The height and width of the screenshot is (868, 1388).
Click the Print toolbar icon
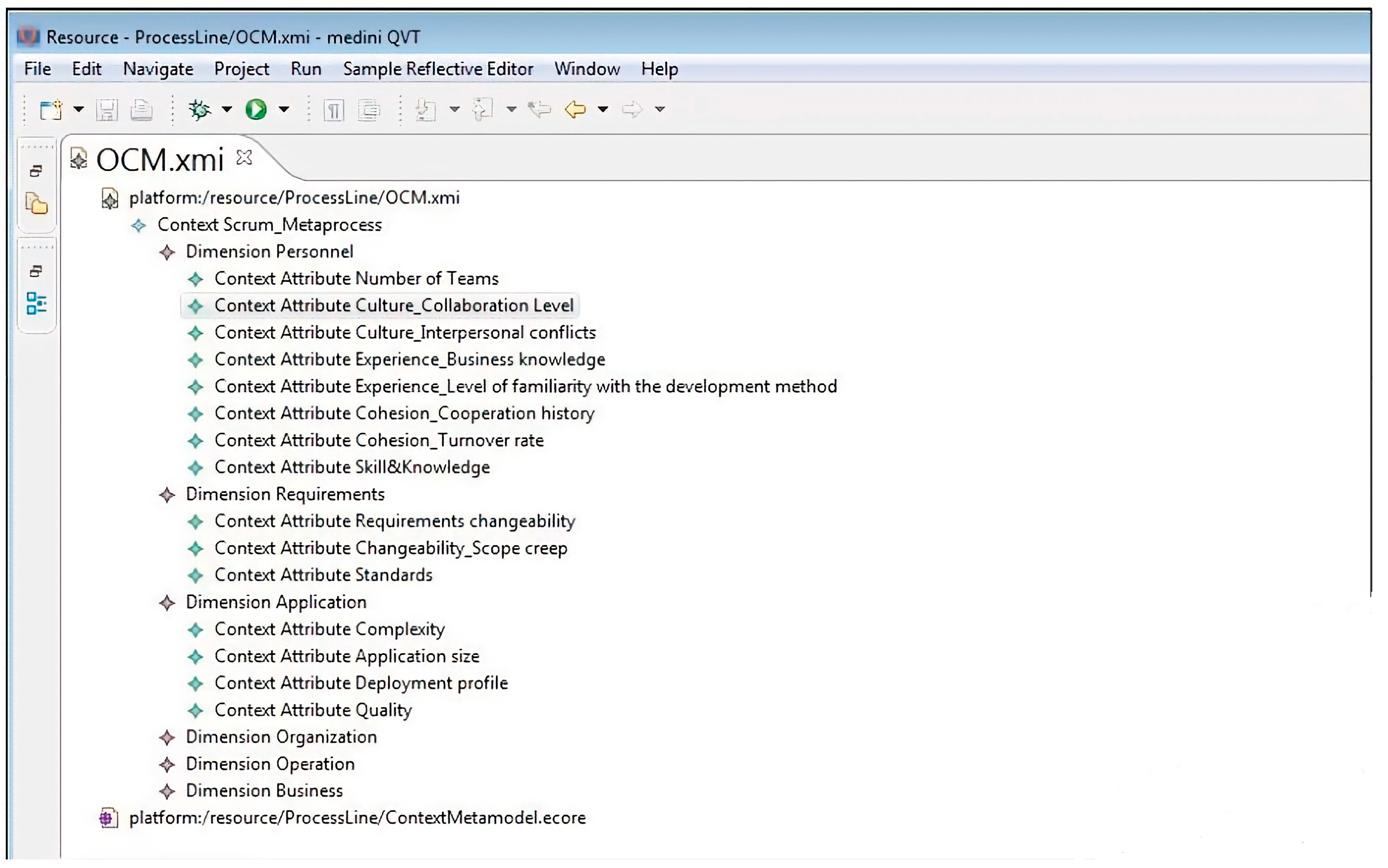point(141,109)
